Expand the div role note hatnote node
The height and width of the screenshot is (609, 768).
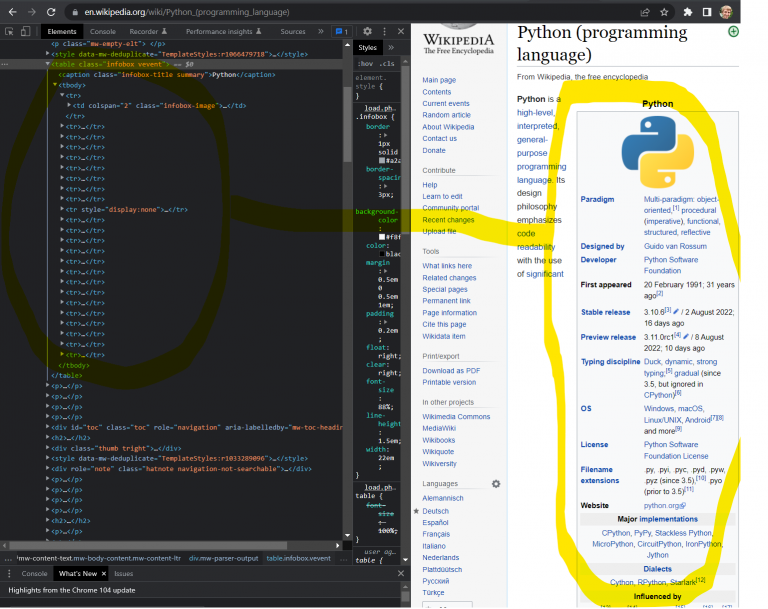pos(48,468)
